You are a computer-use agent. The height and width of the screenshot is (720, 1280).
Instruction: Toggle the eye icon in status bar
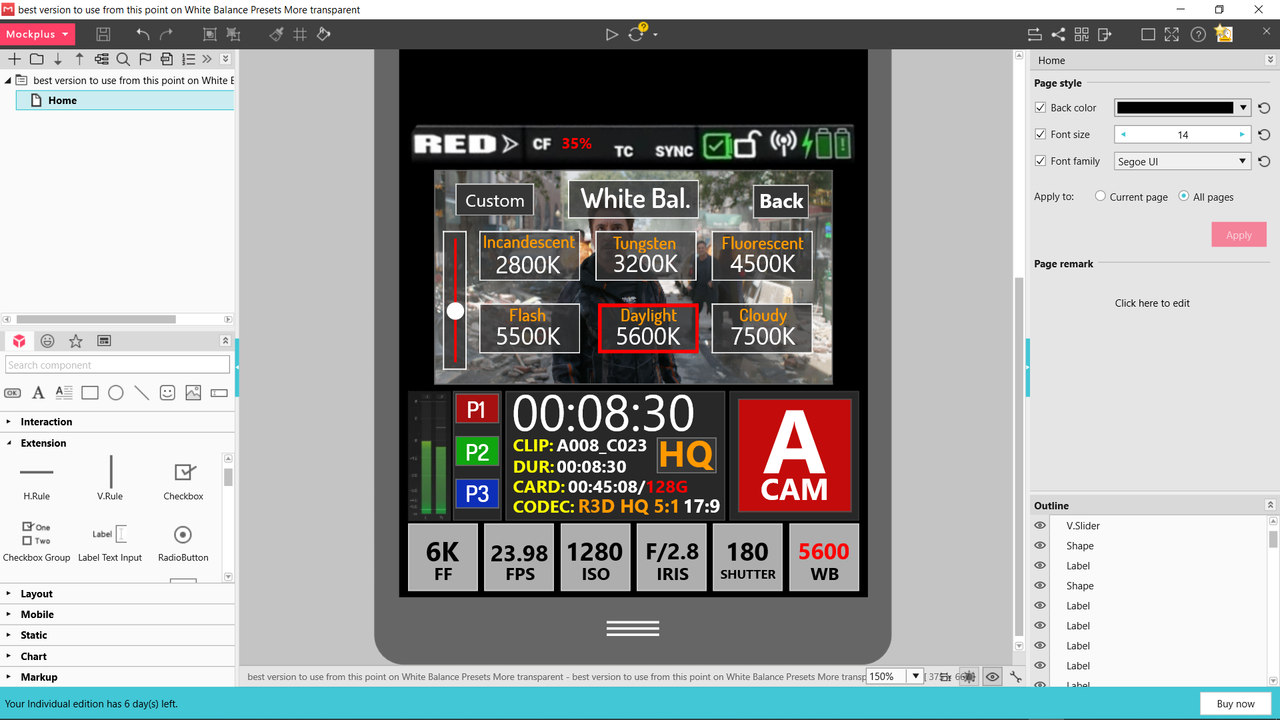coord(992,677)
